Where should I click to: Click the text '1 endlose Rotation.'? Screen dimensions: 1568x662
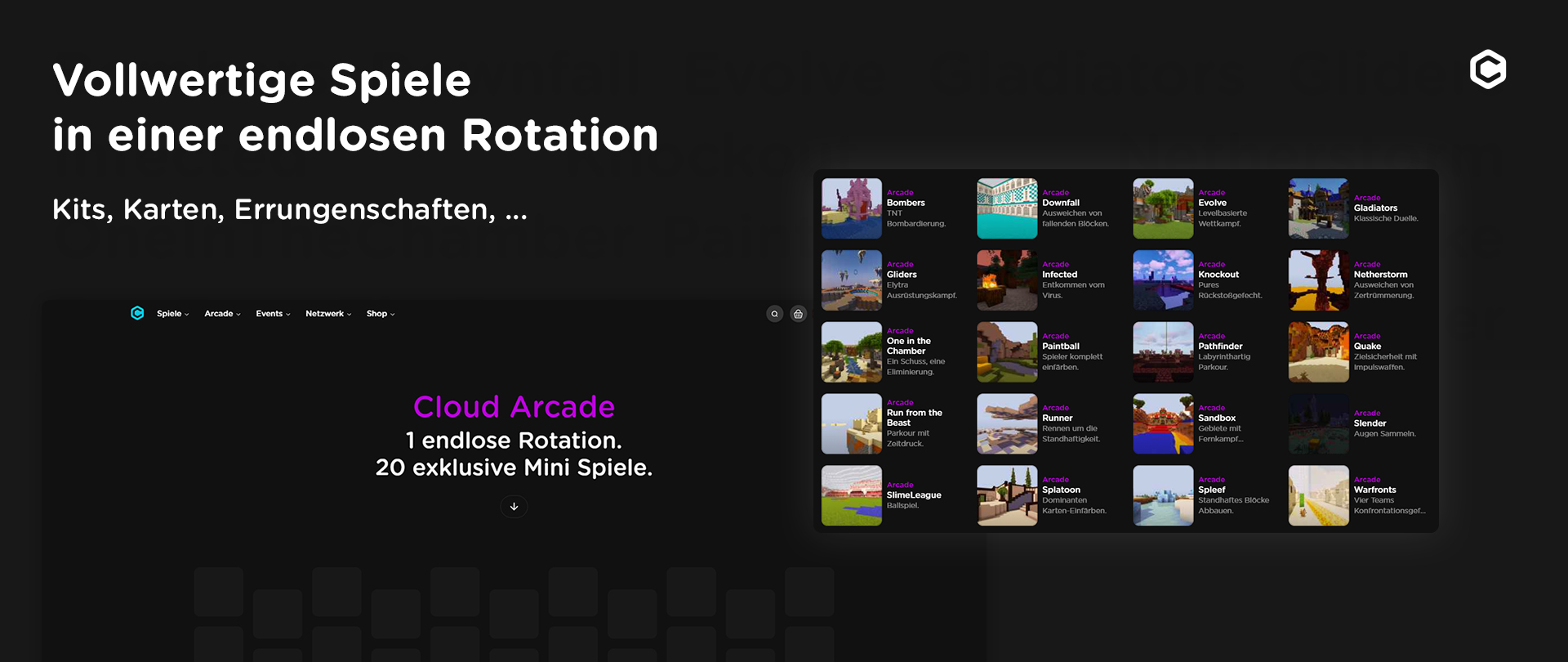pyautogui.click(x=514, y=441)
